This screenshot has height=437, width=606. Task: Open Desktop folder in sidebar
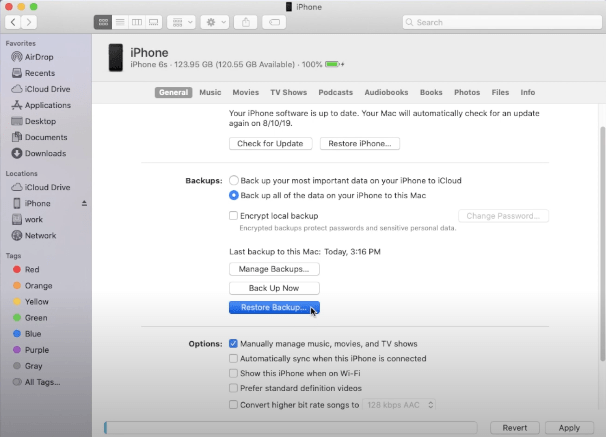pyautogui.click(x=34, y=121)
